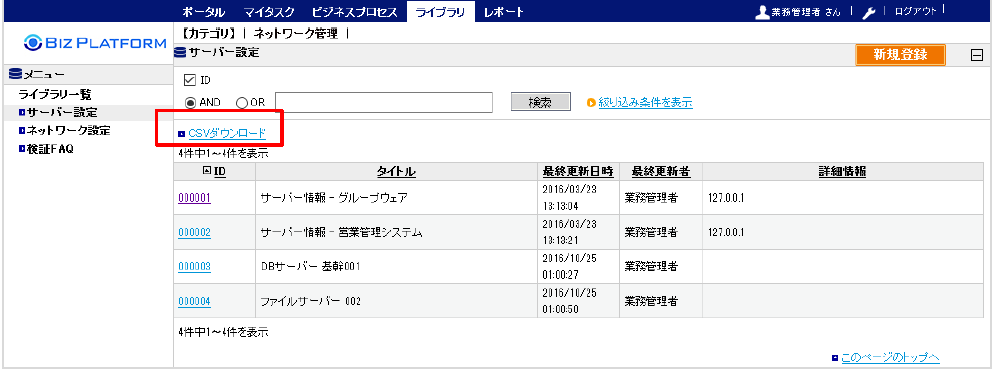Viewport: 993px width, 371px height.
Task: Click the CSVダウンロード link
Action: click(227, 134)
